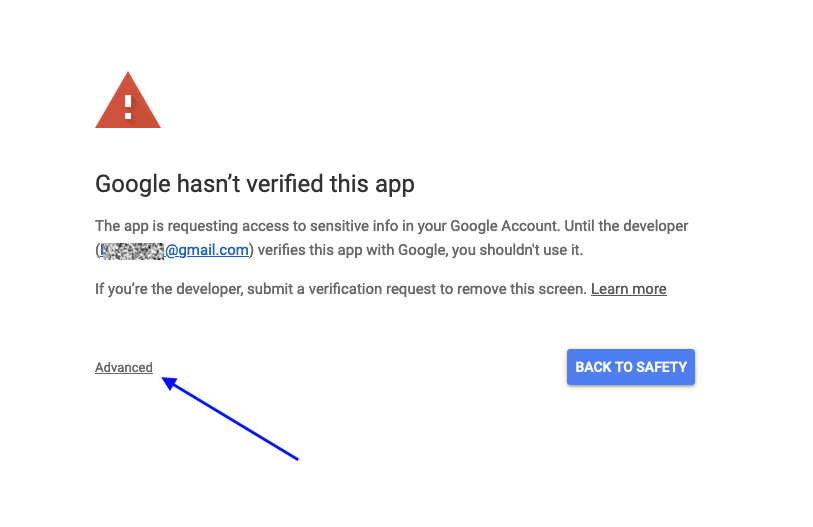The image size is (813, 527).
Task: Click the "Google hasn't verified this app" heading
Action: 254,184
